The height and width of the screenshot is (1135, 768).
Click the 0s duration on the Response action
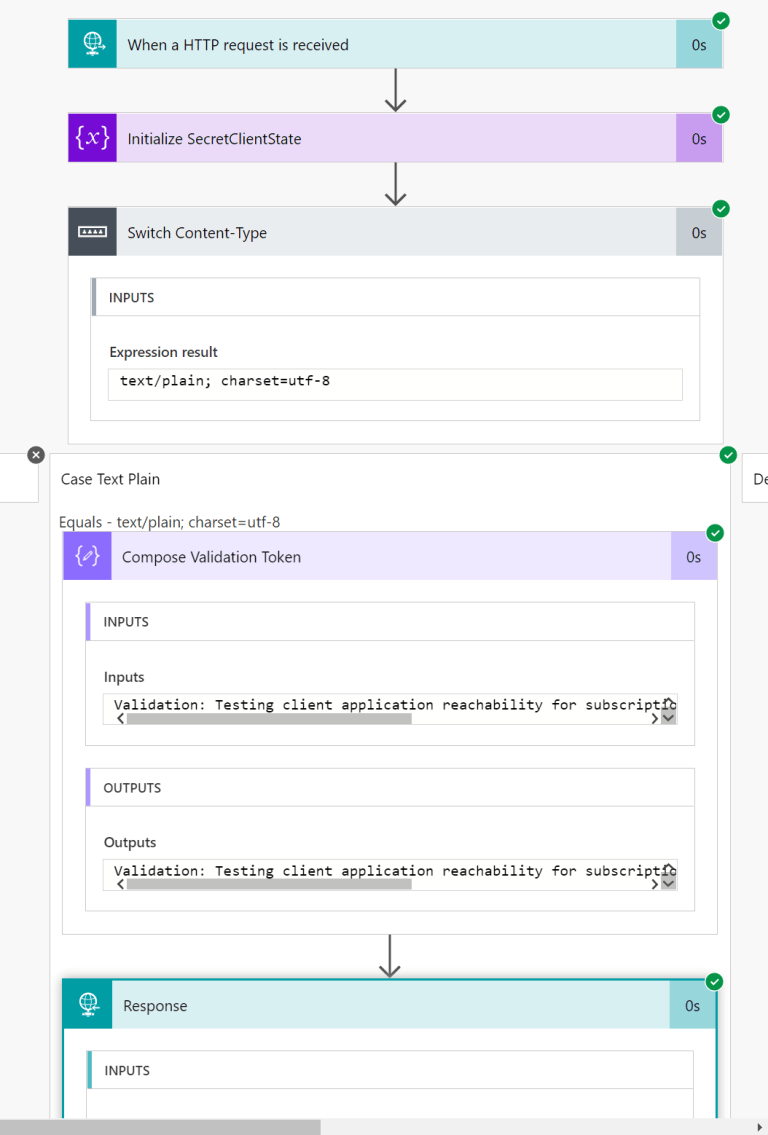[x=692, y=1005]
